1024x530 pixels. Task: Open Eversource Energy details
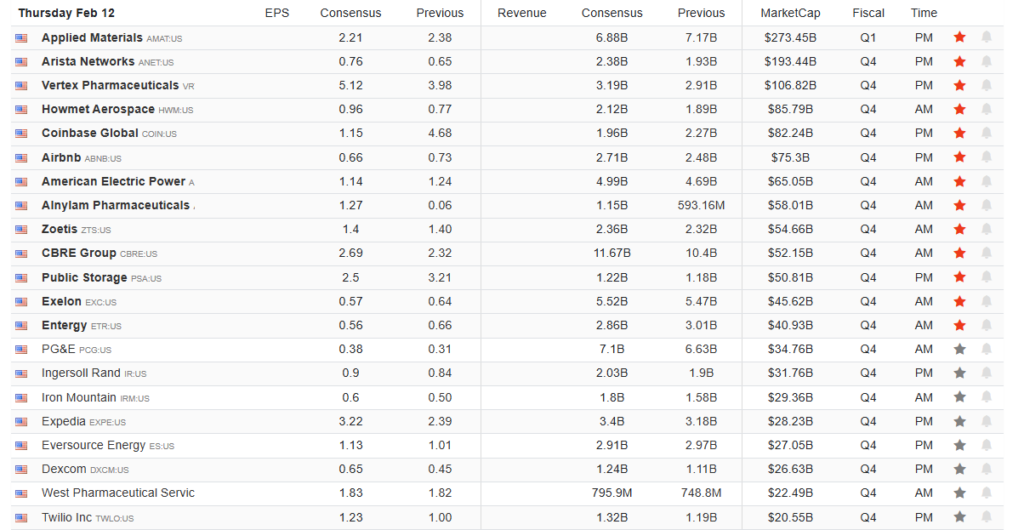coord(93,445)
